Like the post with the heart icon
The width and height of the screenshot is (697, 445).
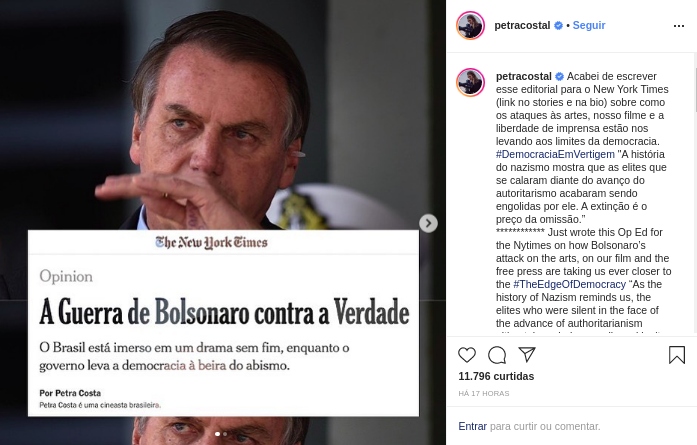point(467,355)
